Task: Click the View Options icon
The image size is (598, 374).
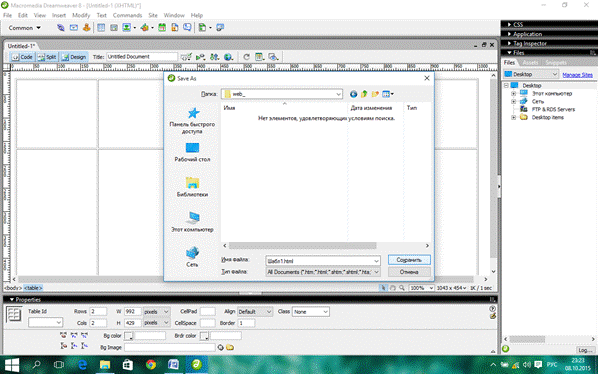Action: (x=260, y=57)
